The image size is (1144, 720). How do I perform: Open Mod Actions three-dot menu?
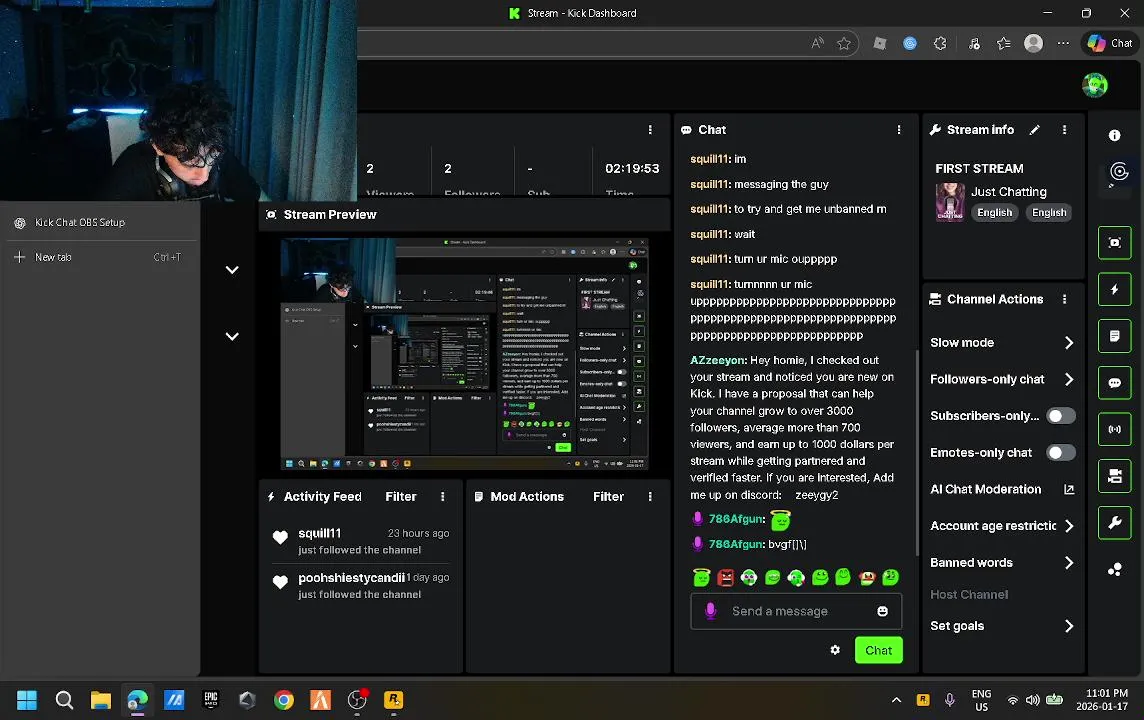[650, 497]
